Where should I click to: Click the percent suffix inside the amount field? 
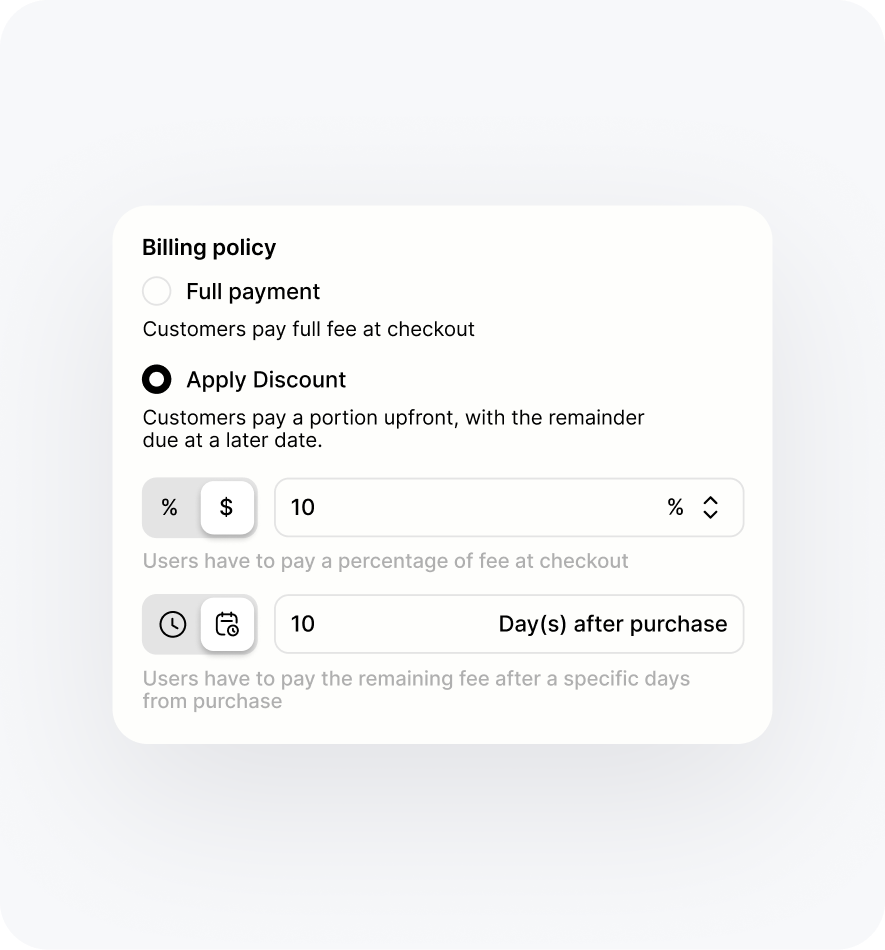676,508
